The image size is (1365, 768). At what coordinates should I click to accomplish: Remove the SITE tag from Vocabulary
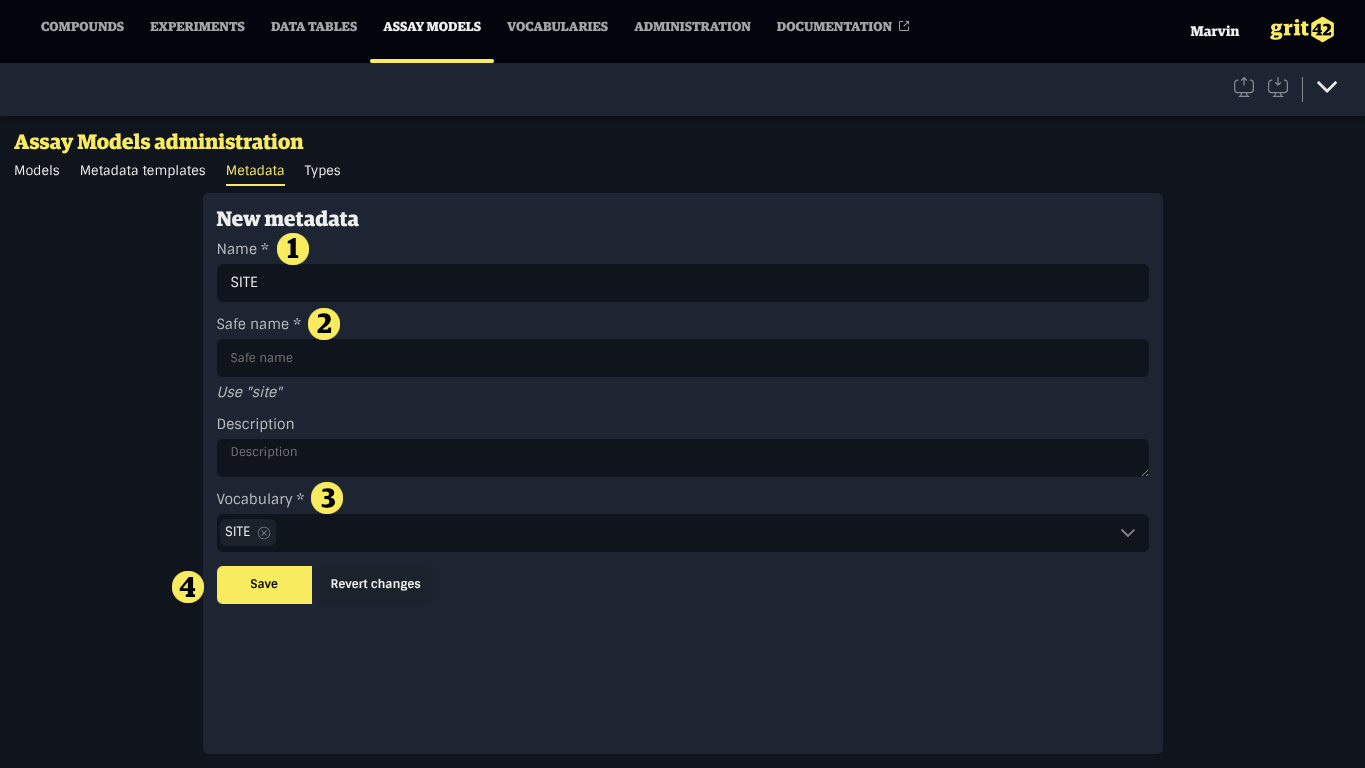point(264,532)
